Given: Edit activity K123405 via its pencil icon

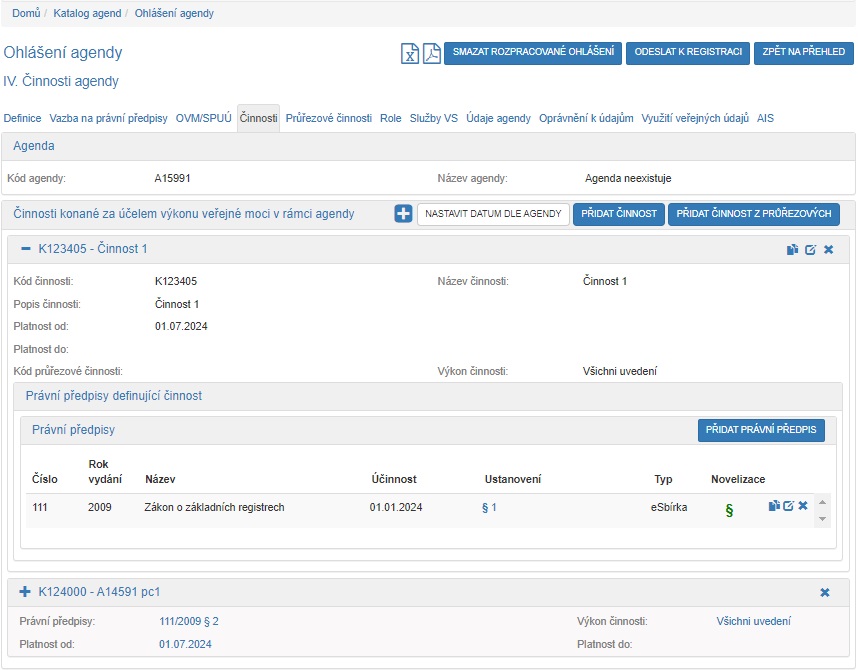Looking at the screenshot, I should (x=810, y=249).
